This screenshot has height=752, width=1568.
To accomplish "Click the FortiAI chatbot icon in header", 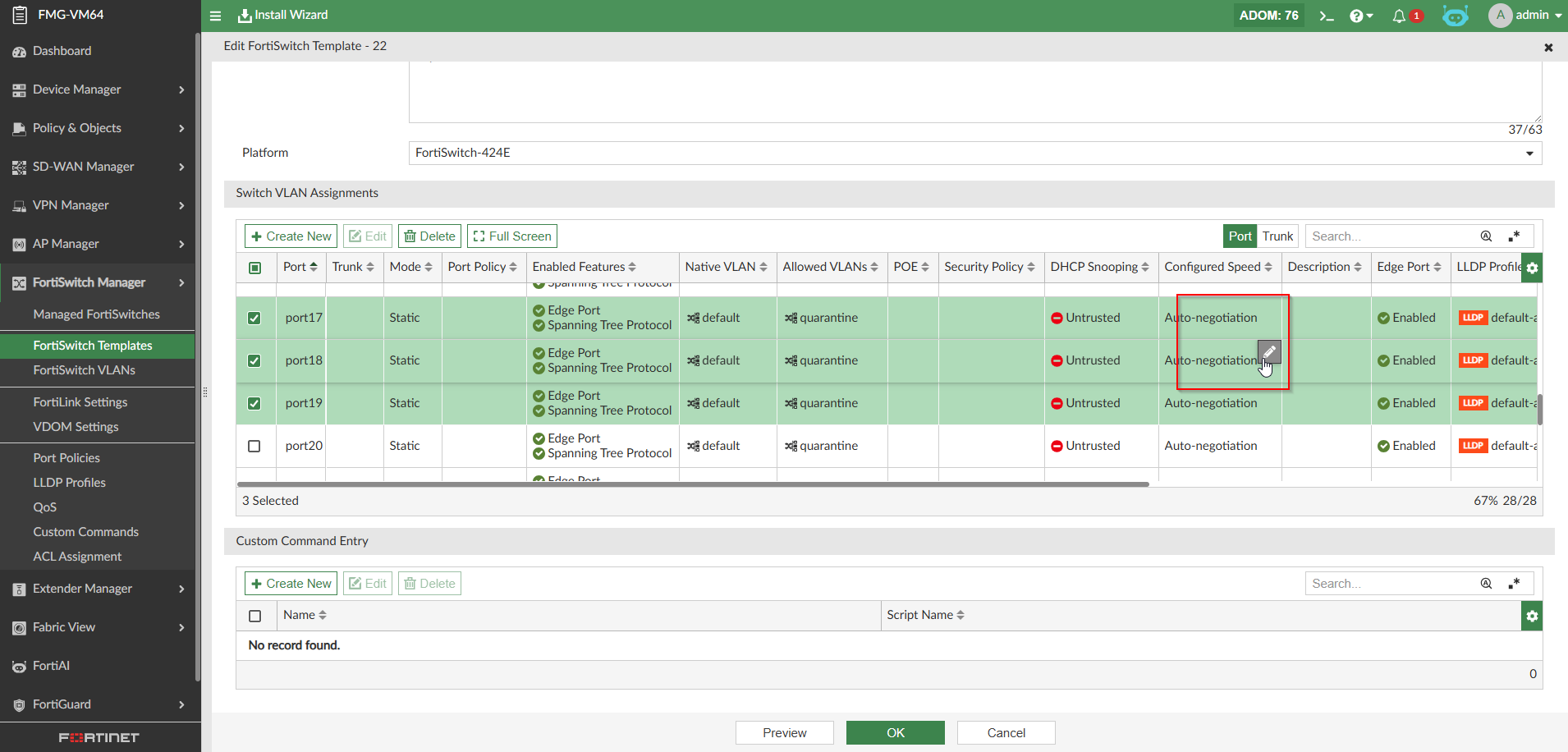I will pos(1455,15).
